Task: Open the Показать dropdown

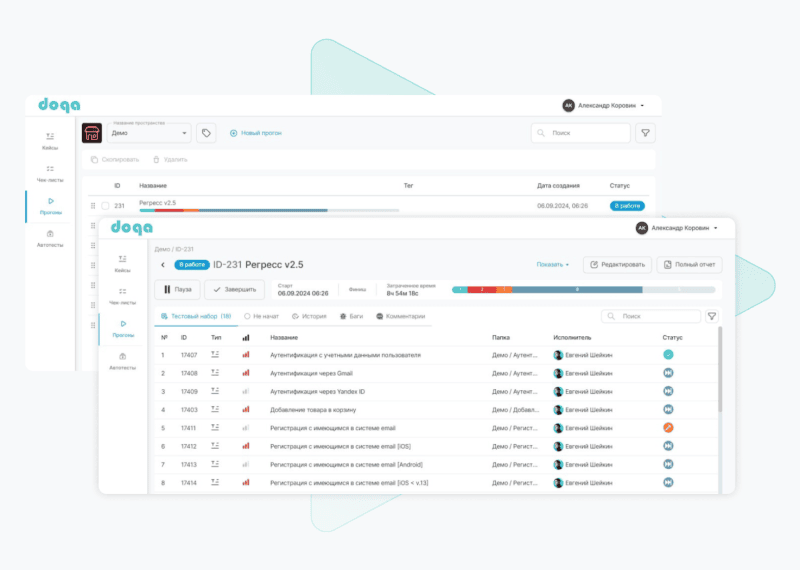Action: [x=552, y=265]
